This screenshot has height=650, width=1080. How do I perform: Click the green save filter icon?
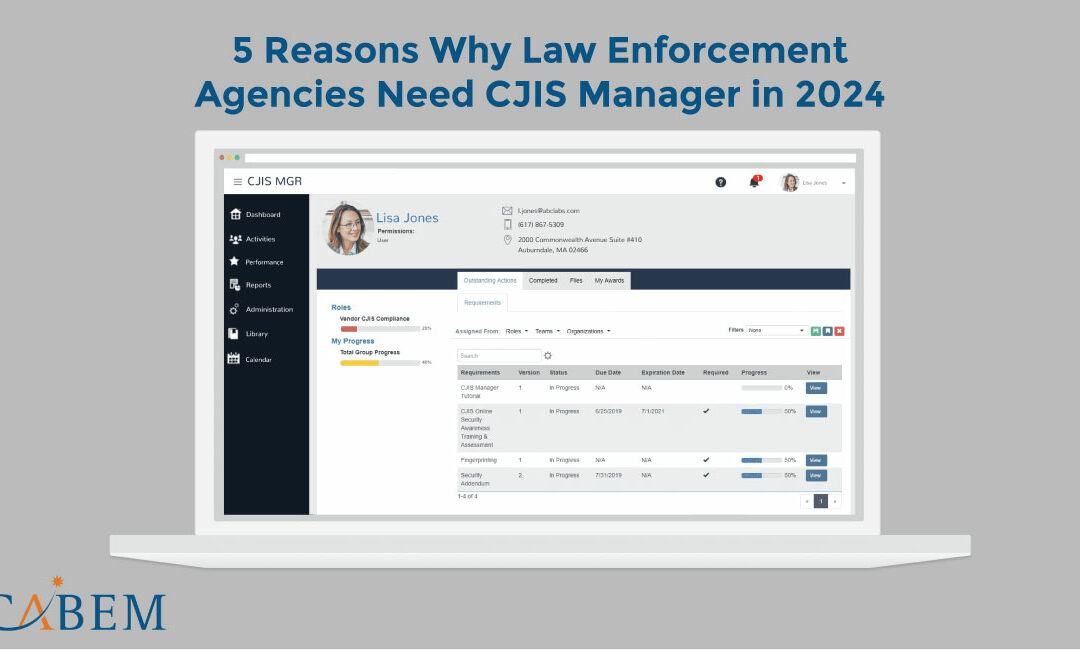[x=816, y=331]
